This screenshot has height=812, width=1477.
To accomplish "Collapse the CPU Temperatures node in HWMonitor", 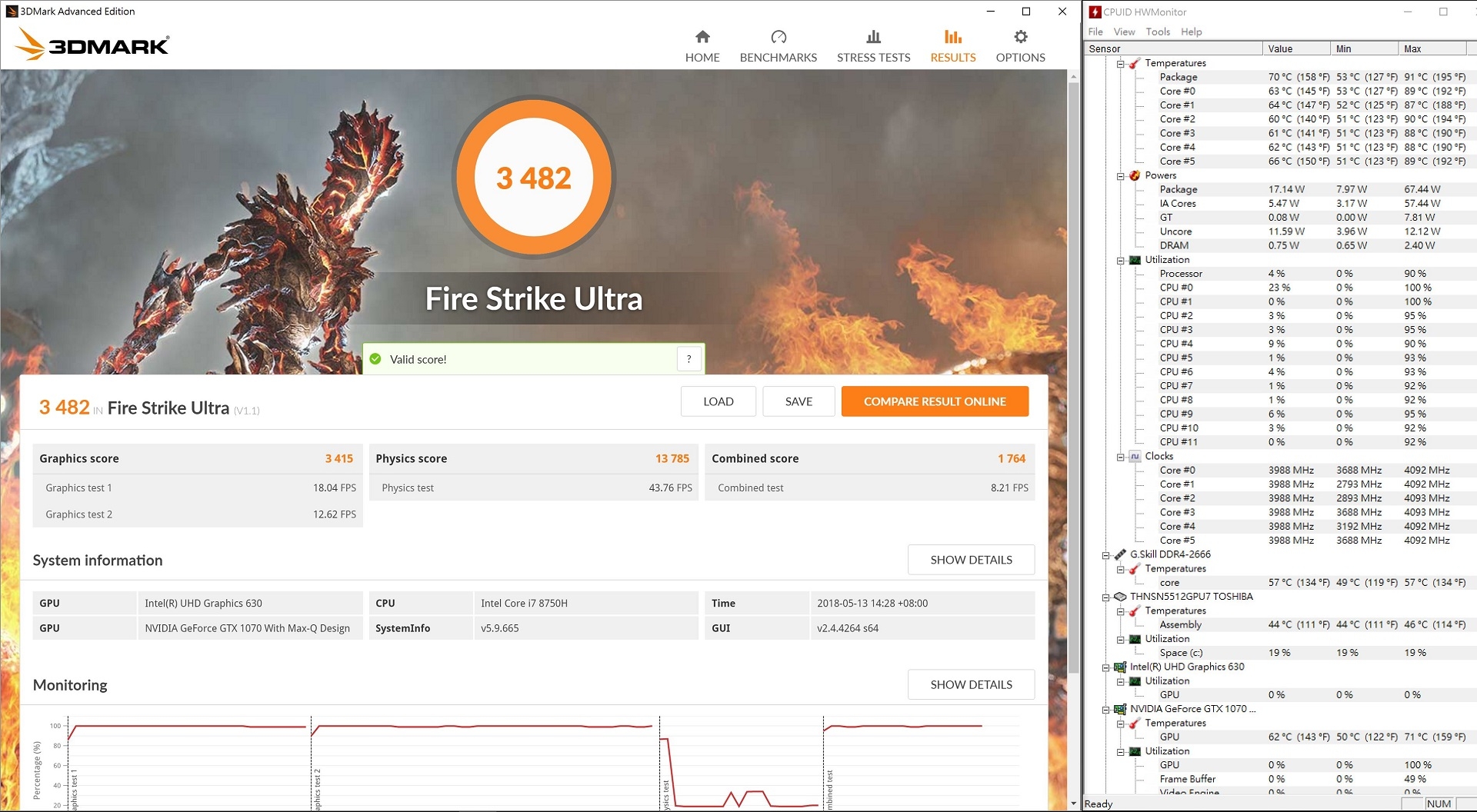I will pos(1121,64).
